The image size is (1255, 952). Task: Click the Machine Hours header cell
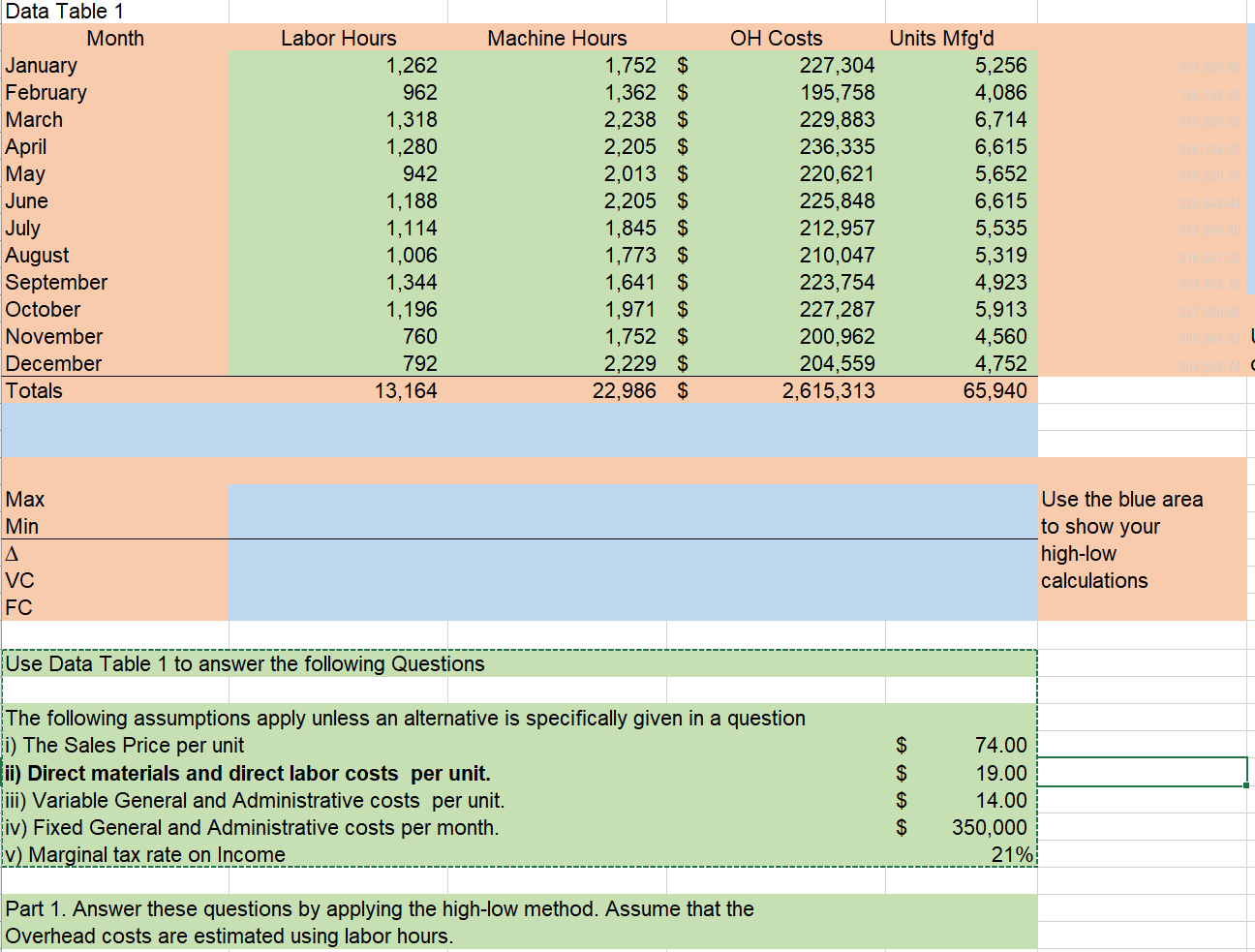click(557, 38)
